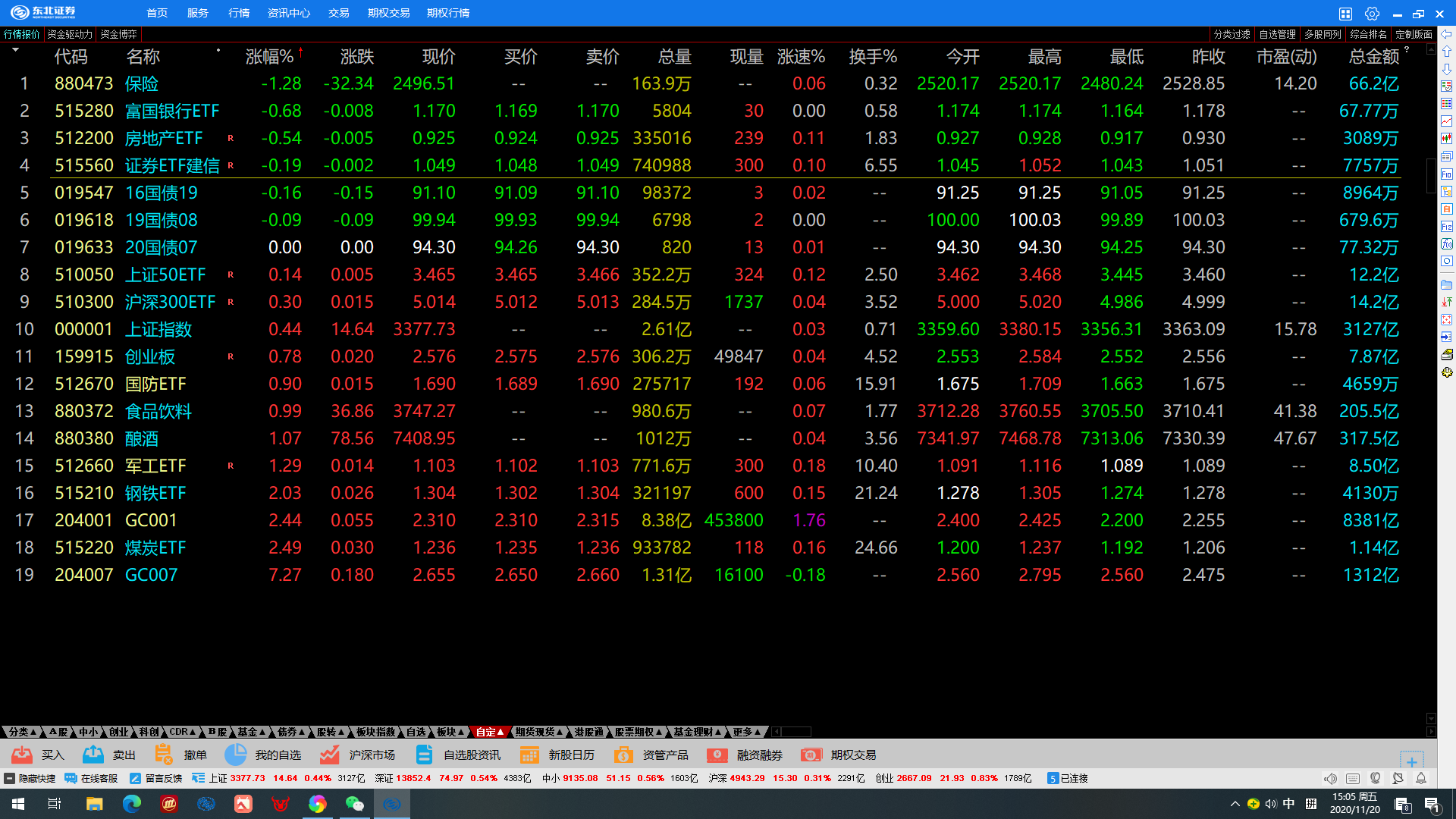Image resolution: width=1456 pixels, height=819 pixels.
Task: Switch to the 资金驱动力 tab
Action: pyautogui.click(x=70, y=34)
